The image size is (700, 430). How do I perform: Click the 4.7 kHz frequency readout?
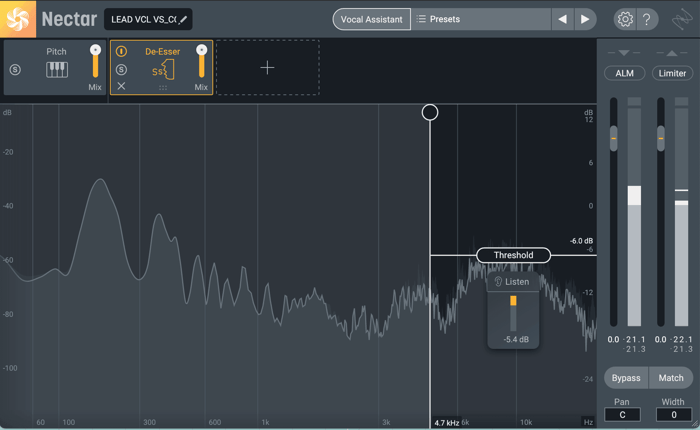[446, 423]
